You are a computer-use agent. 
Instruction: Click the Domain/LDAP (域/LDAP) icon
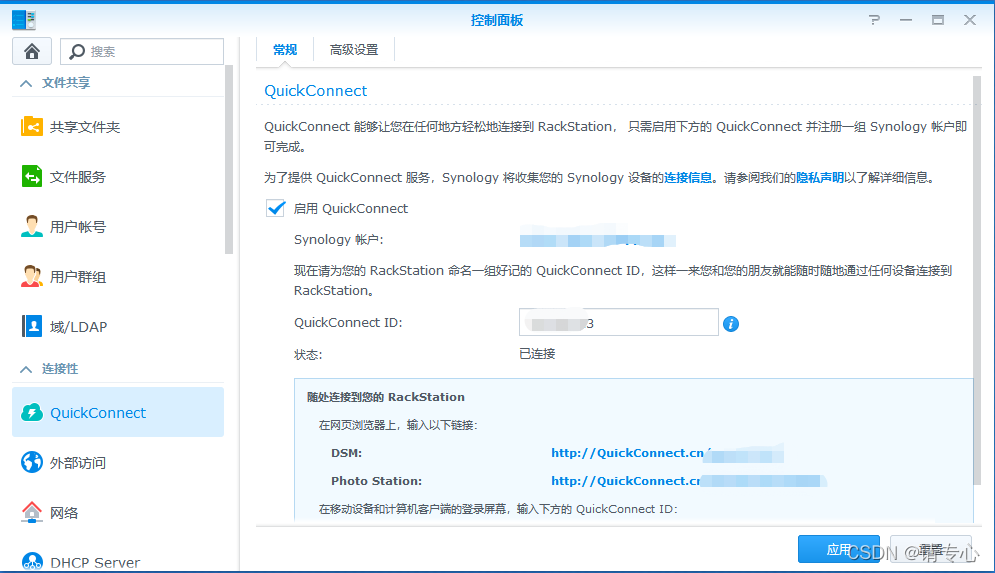tap(32, 326)
